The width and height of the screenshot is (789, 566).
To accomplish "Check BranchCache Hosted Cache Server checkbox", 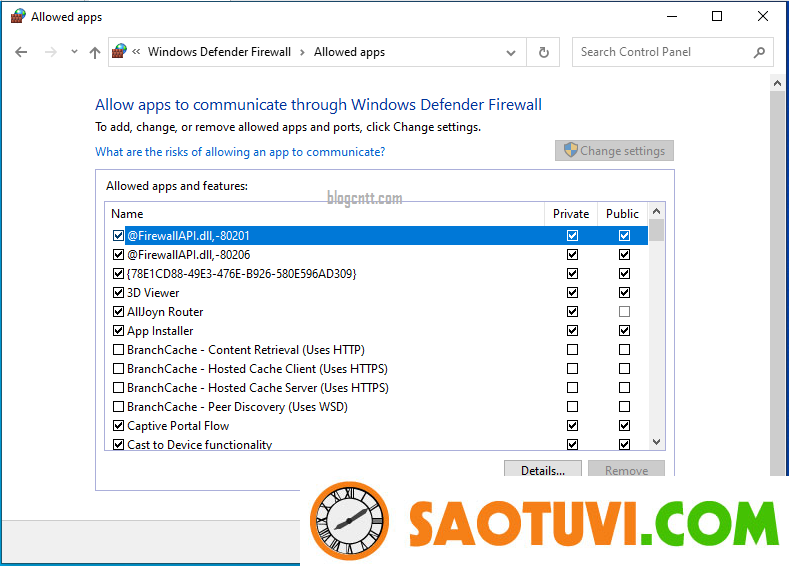I will pyautogui.click(x=118, y=387).
